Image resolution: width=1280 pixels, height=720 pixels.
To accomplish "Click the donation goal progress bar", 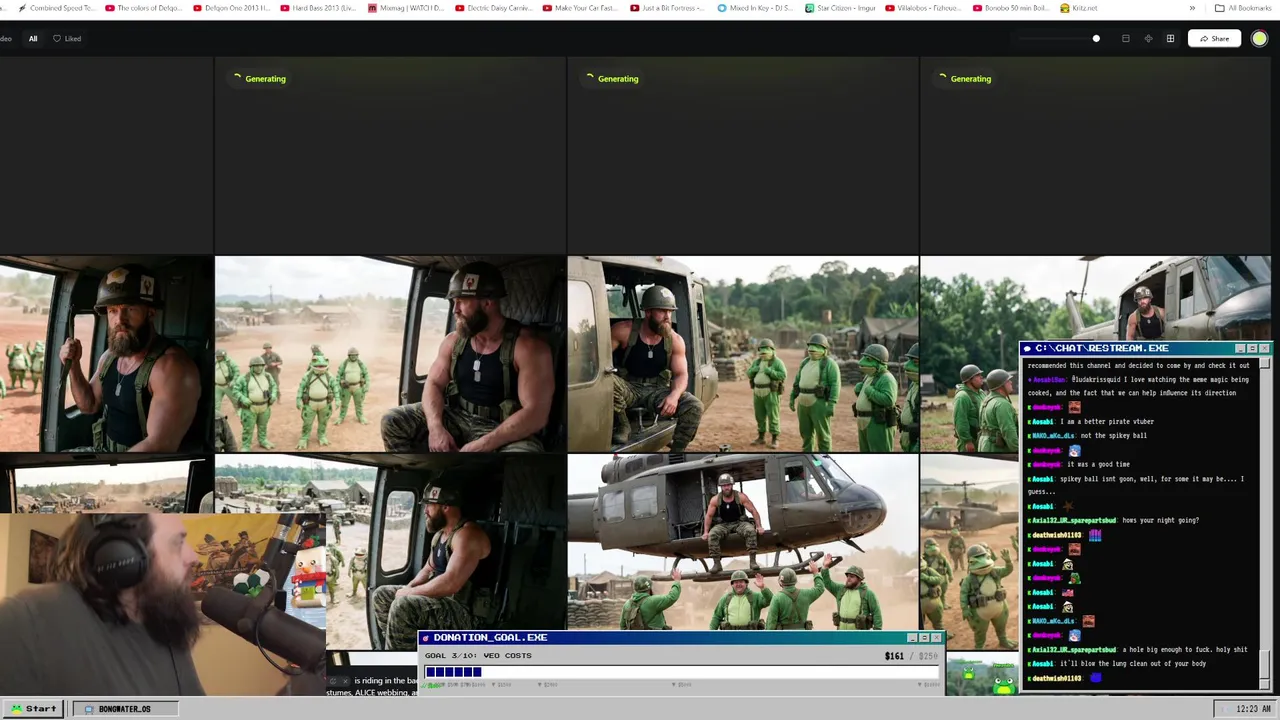I will click(x=681, y=672).
